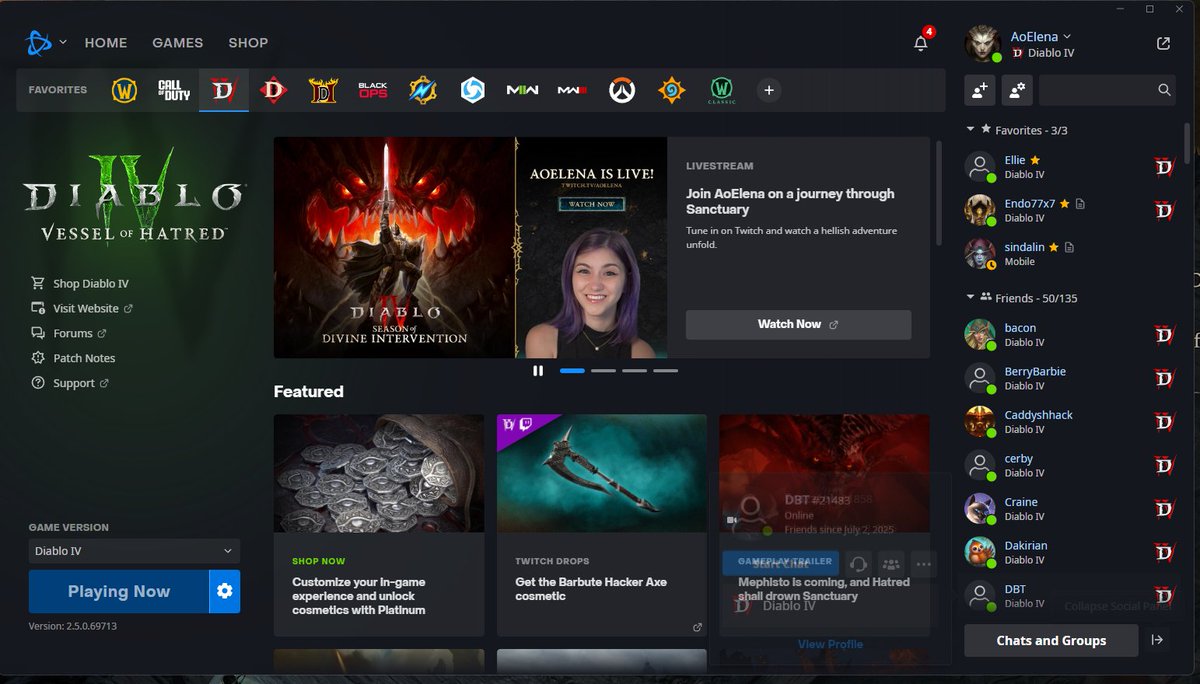Screen dimensions: 1200x684
Task: Click the note icon beside sindalin
Action: click(1069, 247)
